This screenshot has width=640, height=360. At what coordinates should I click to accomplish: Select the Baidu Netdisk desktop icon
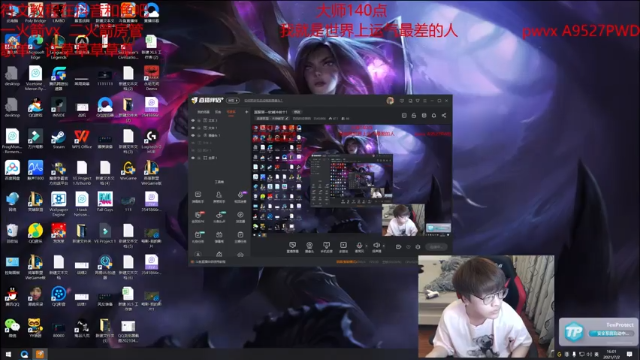12,170
